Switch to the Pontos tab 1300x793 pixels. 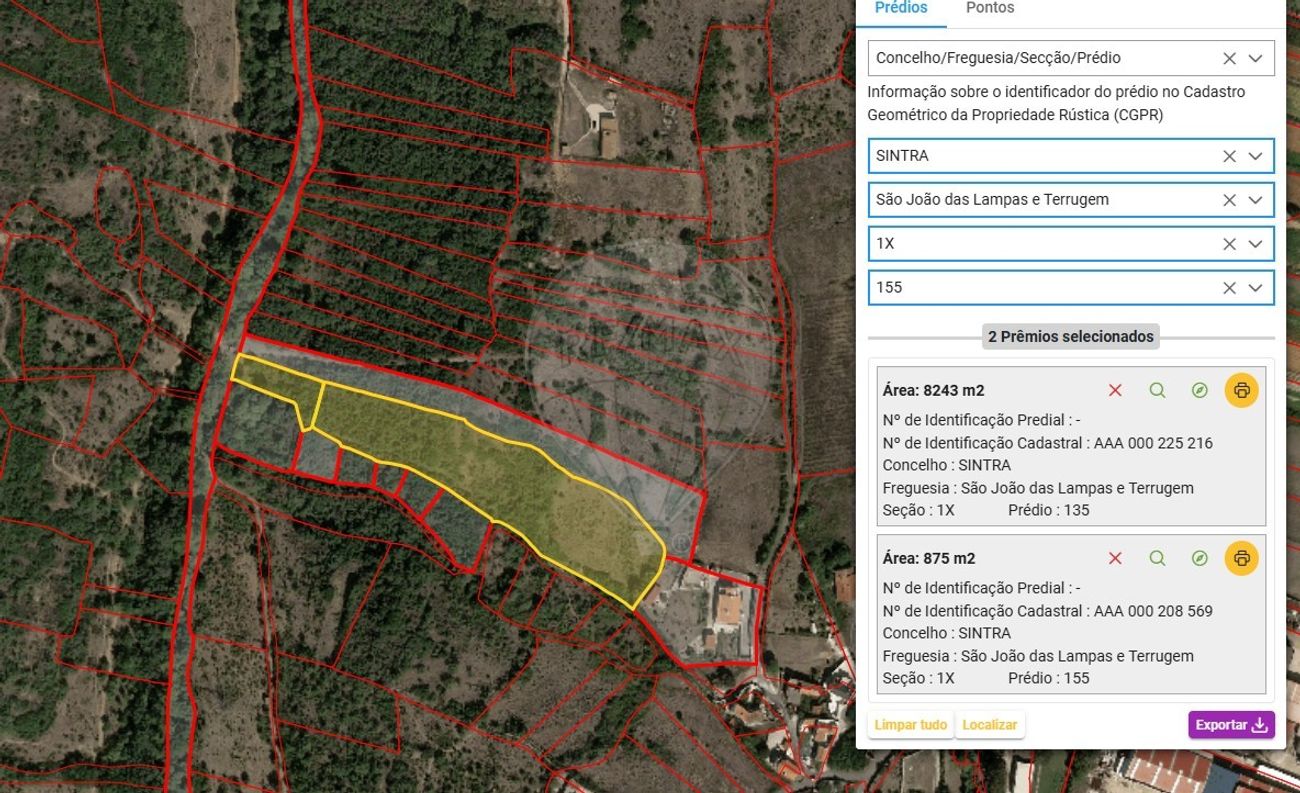tap(990, 8)
